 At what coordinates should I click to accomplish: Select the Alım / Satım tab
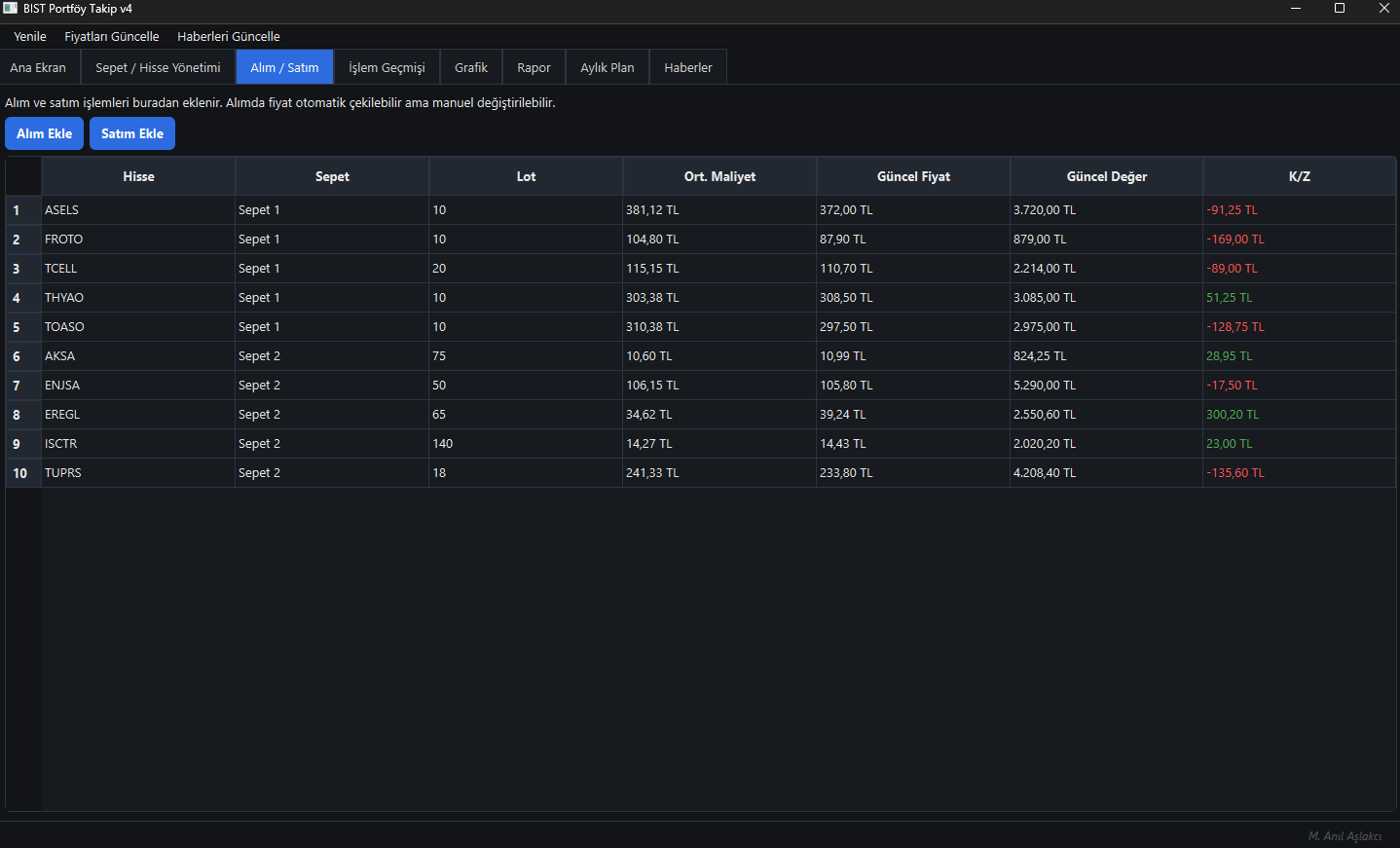284,67
